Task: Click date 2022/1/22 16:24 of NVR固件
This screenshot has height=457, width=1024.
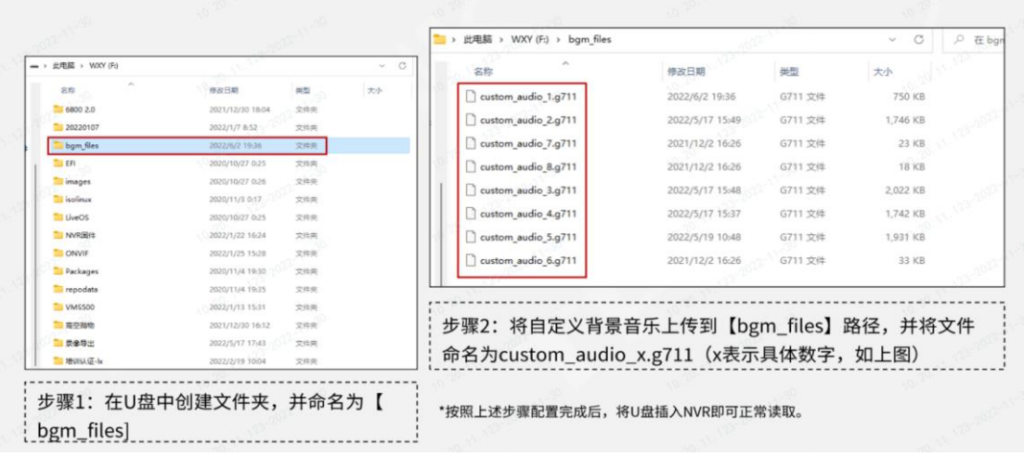Action: (237, 235)
